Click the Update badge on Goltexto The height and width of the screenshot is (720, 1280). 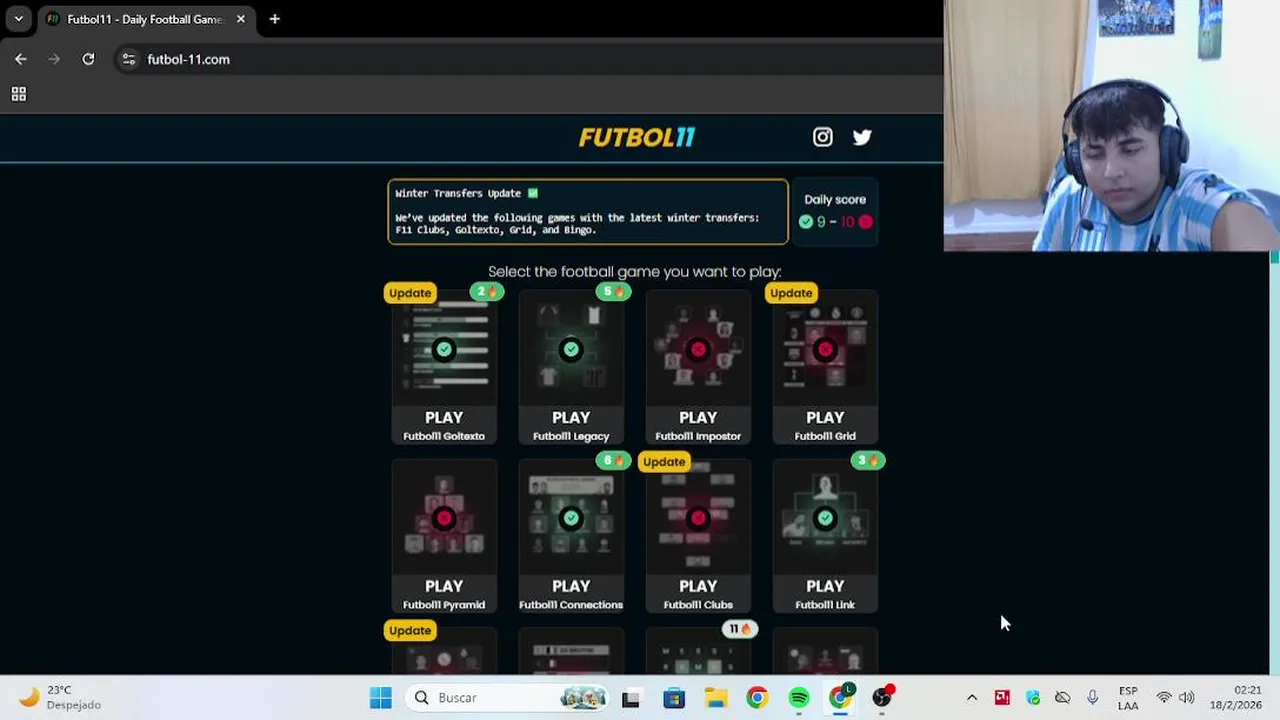click(x=410, y=293)
